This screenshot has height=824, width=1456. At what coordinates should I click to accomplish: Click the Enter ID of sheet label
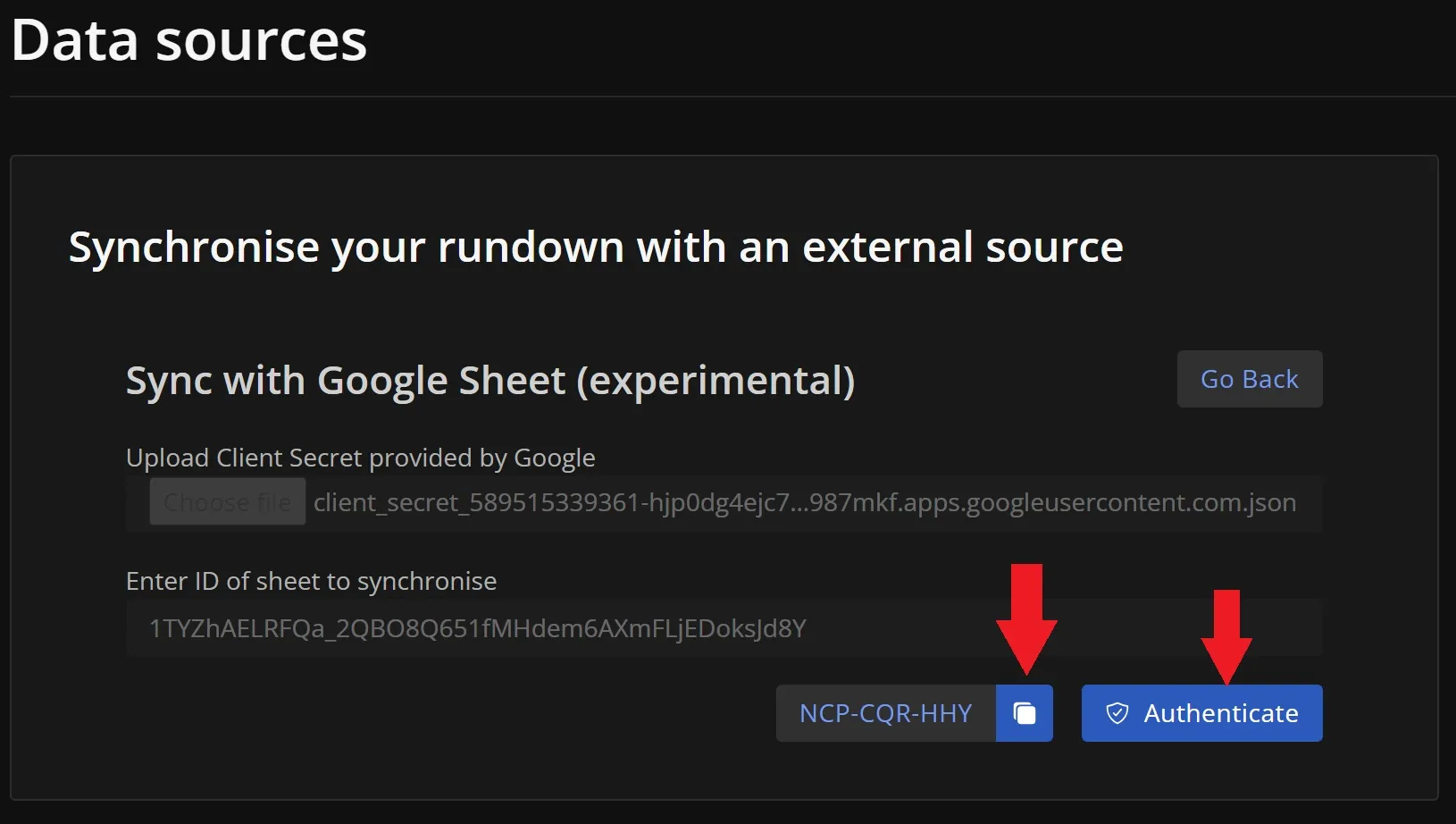311,581
